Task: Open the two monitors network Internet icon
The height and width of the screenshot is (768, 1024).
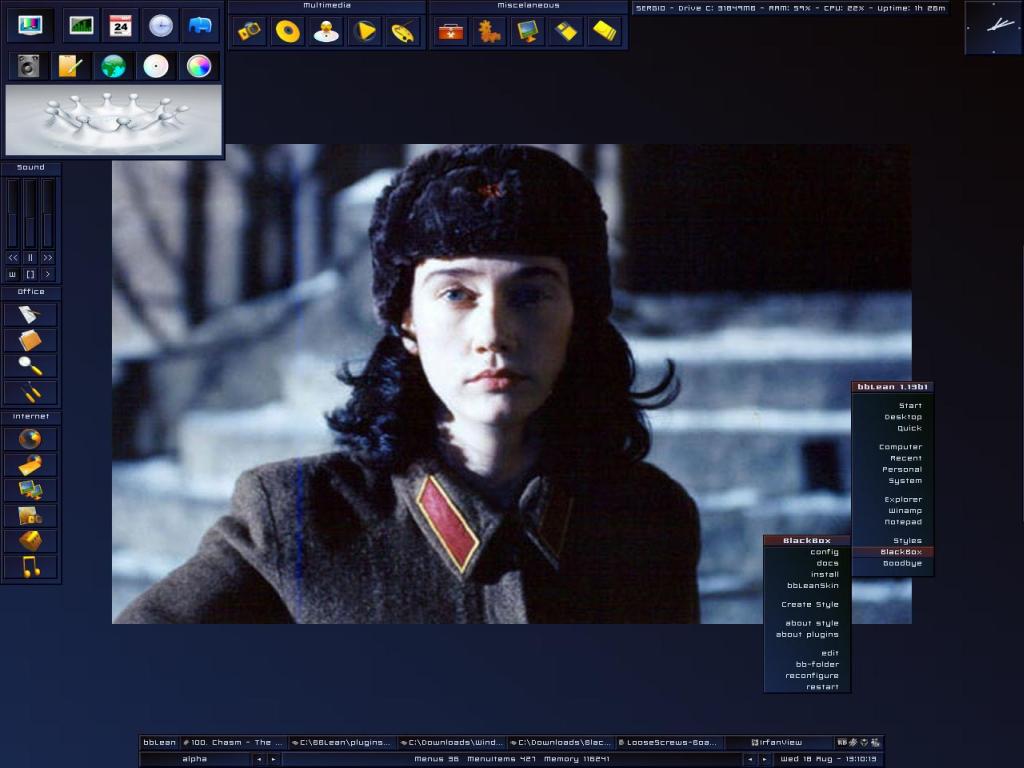Action: pyautogui.click(x=31, y=490)
